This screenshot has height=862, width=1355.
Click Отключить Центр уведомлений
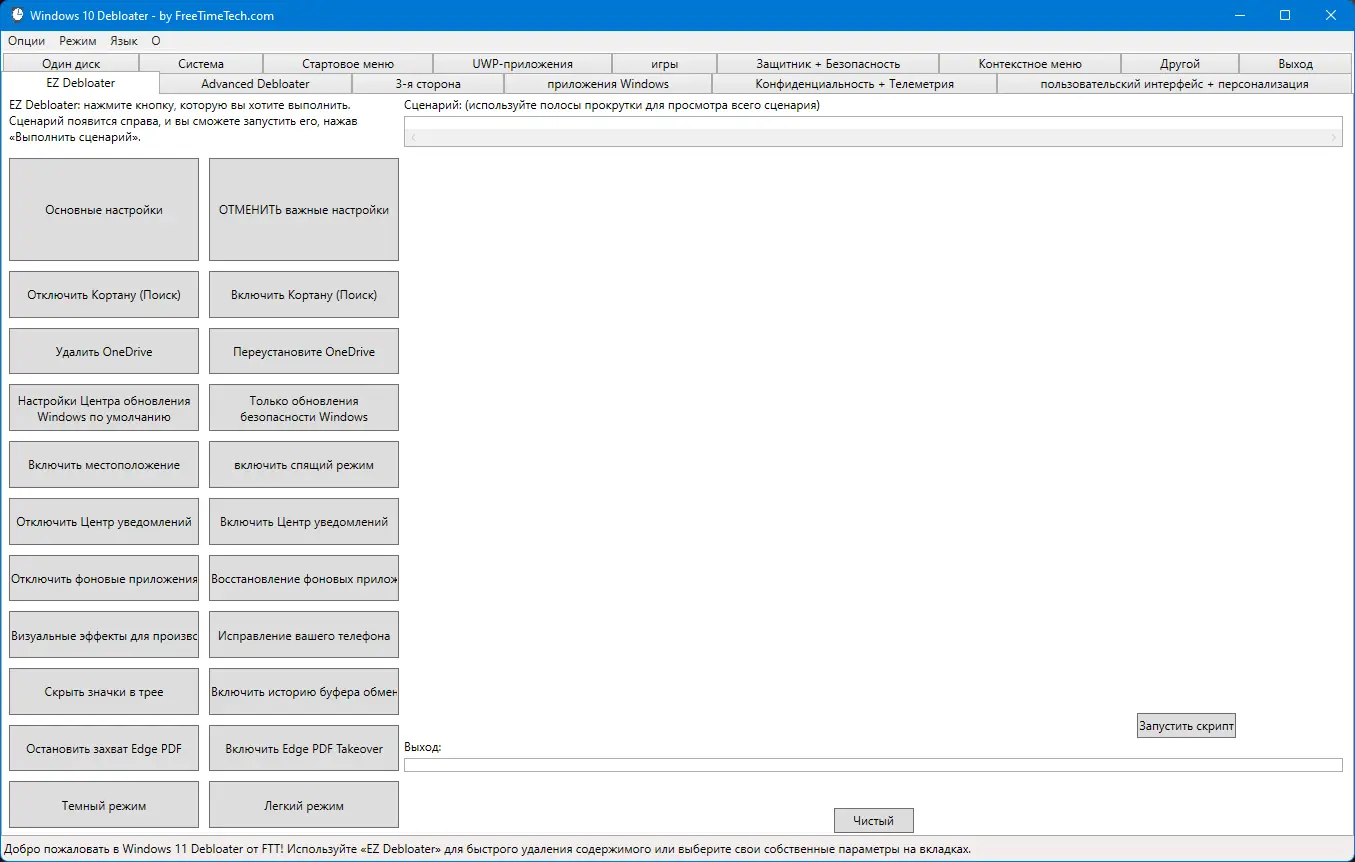[x=104, y=522]
